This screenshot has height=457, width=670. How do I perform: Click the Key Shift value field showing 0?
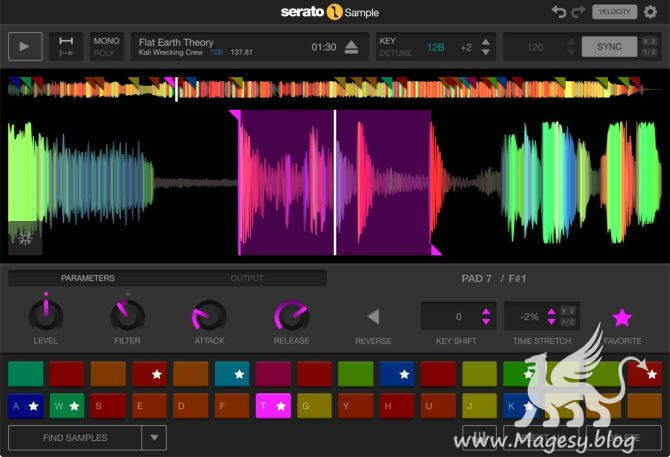458,316
